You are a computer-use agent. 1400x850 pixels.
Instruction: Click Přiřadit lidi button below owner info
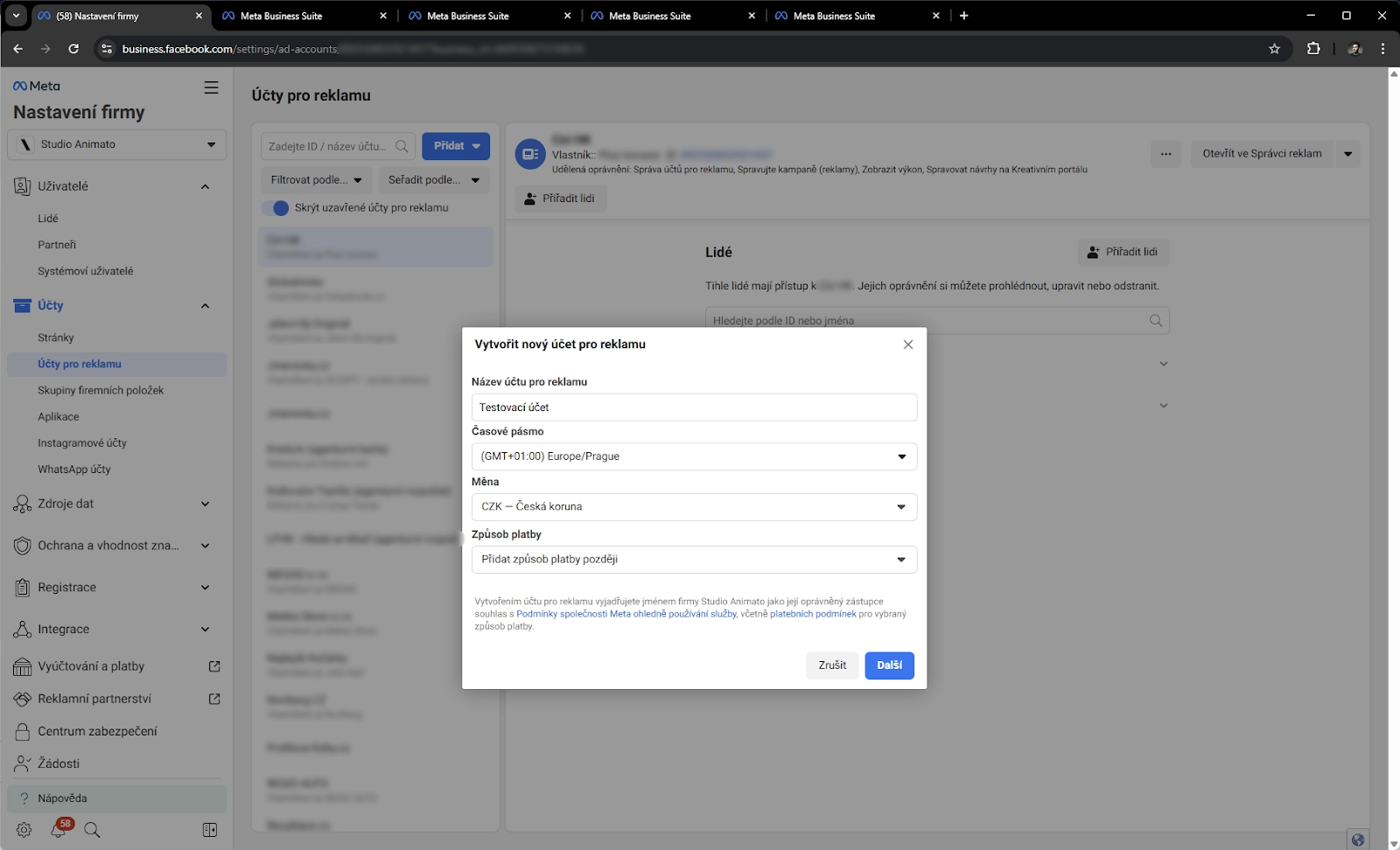[560, 199]
